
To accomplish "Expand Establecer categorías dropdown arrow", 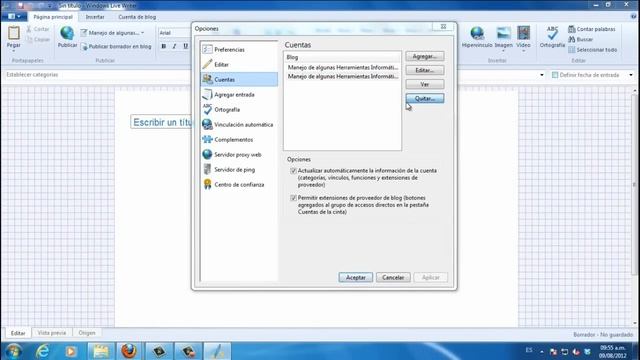I will [x=542, y=75].
